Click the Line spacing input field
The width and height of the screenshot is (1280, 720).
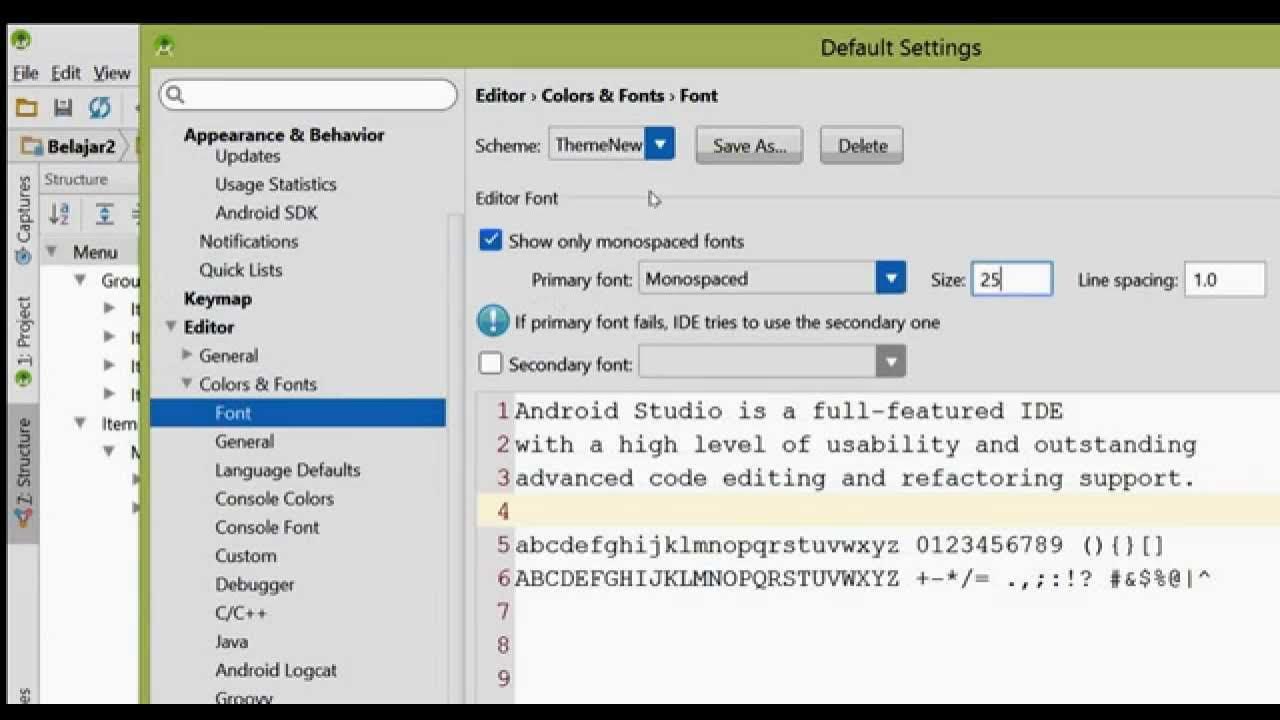pos(1225,279)
